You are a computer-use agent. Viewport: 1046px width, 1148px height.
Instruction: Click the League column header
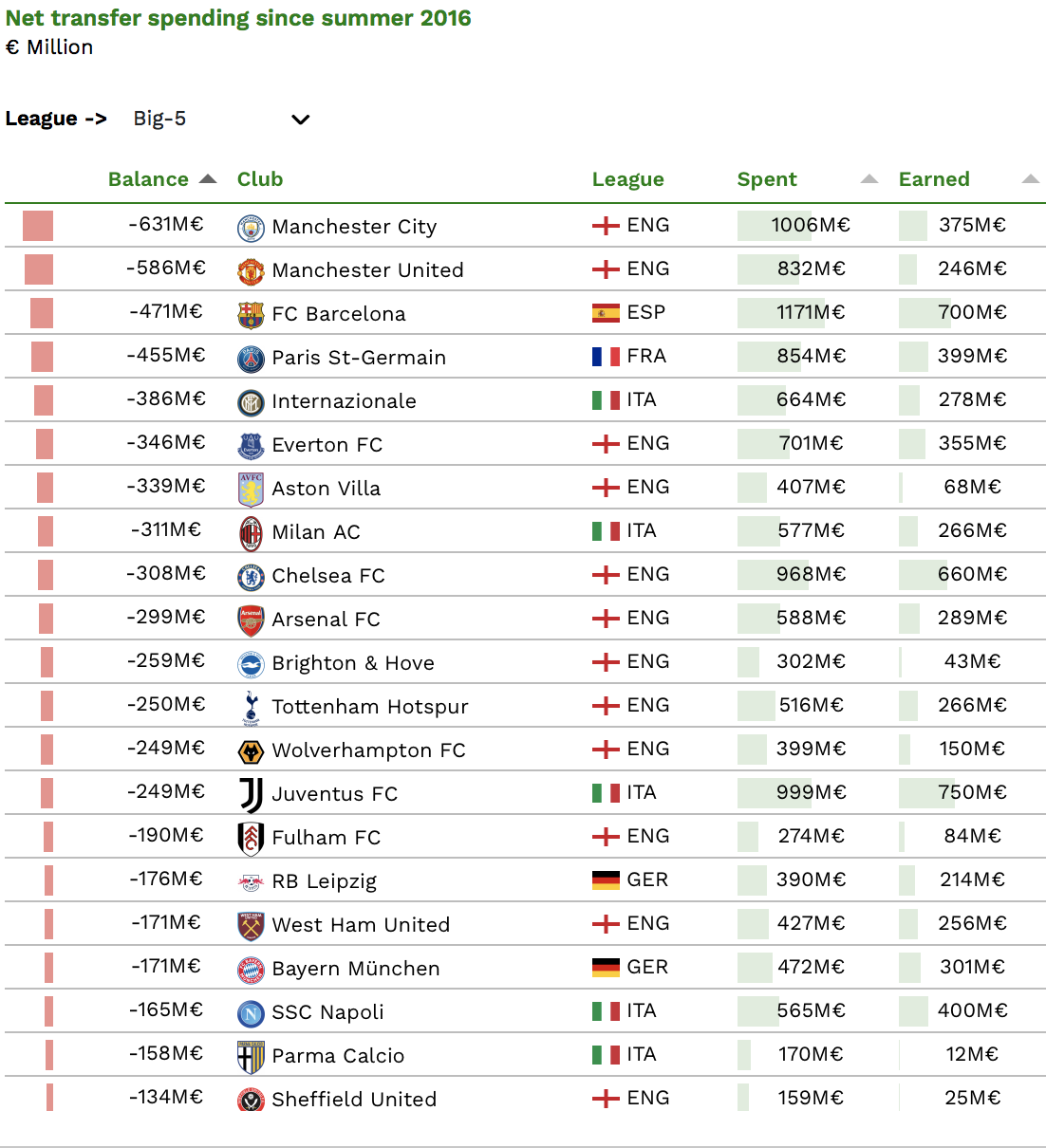coord(627,179)
